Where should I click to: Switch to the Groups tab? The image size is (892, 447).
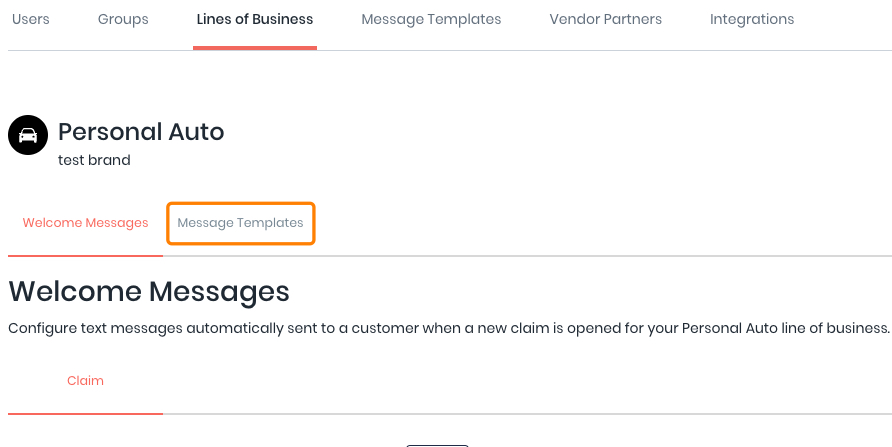click(123, 19)
